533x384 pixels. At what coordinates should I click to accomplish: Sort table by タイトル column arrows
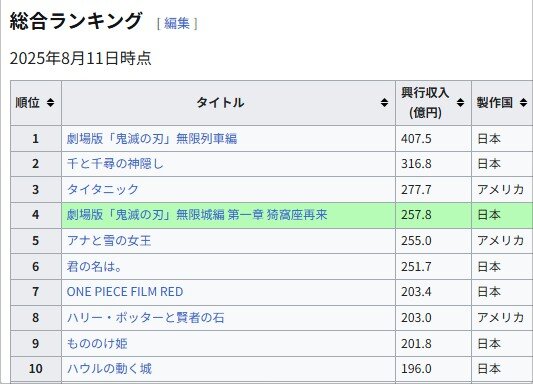click(384, 103)
